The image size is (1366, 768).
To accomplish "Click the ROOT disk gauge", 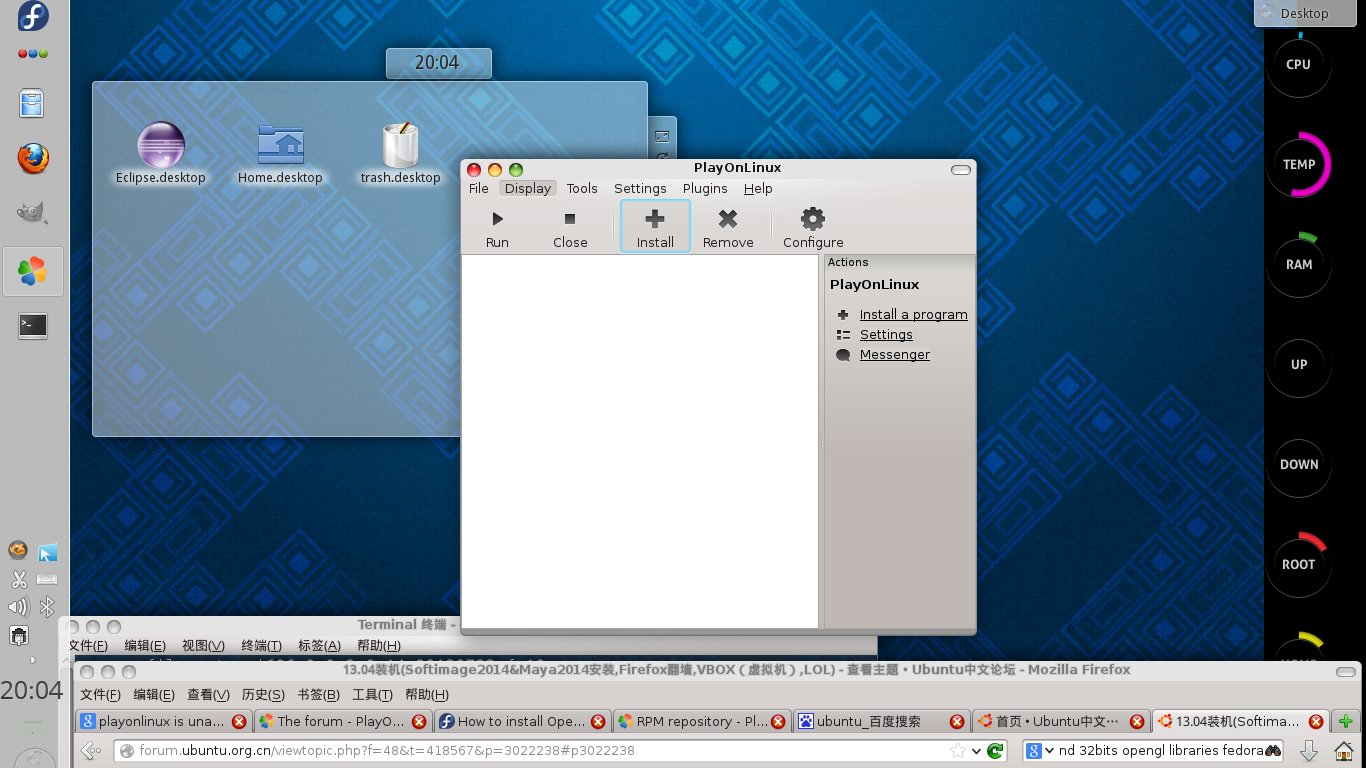I will (x=1299, y=564).
